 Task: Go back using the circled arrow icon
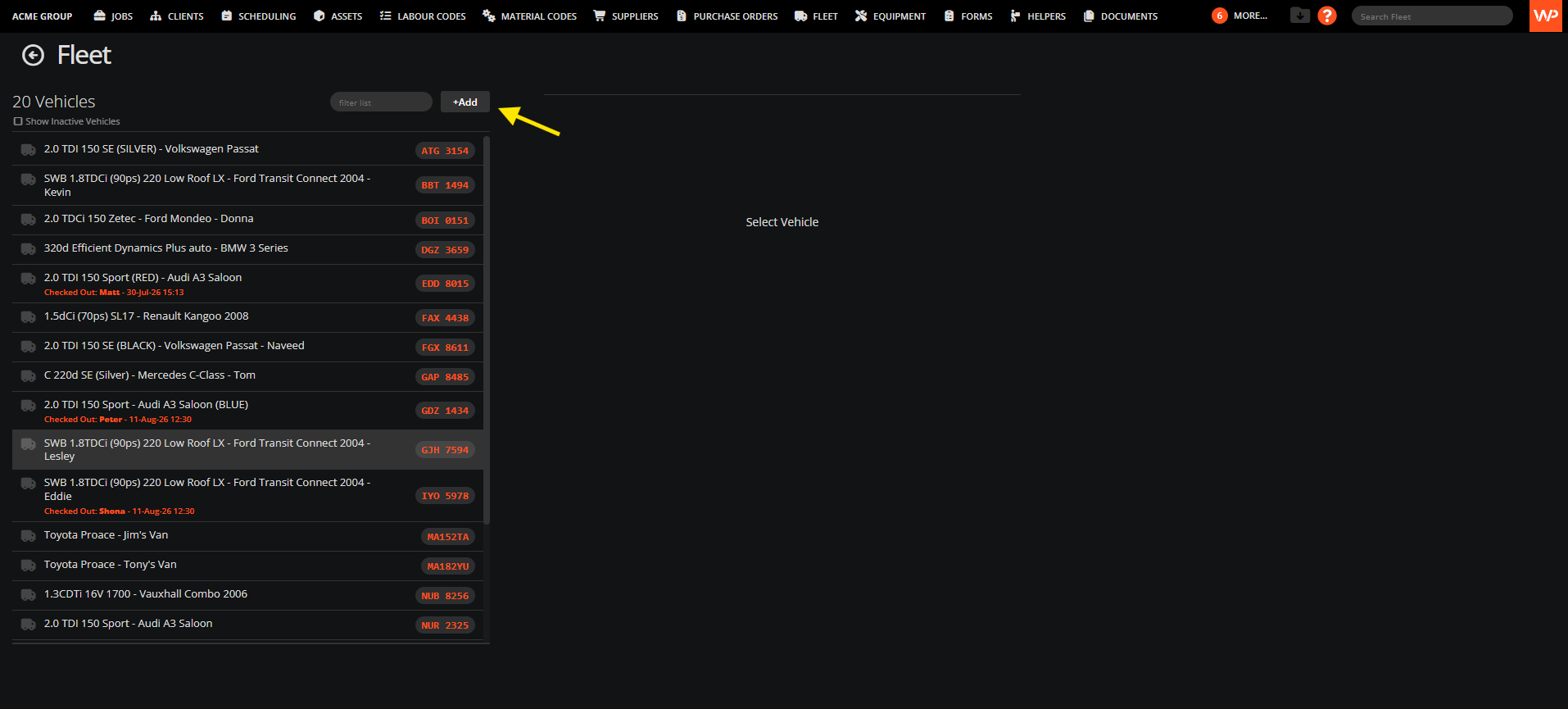(x=33, y=55)
